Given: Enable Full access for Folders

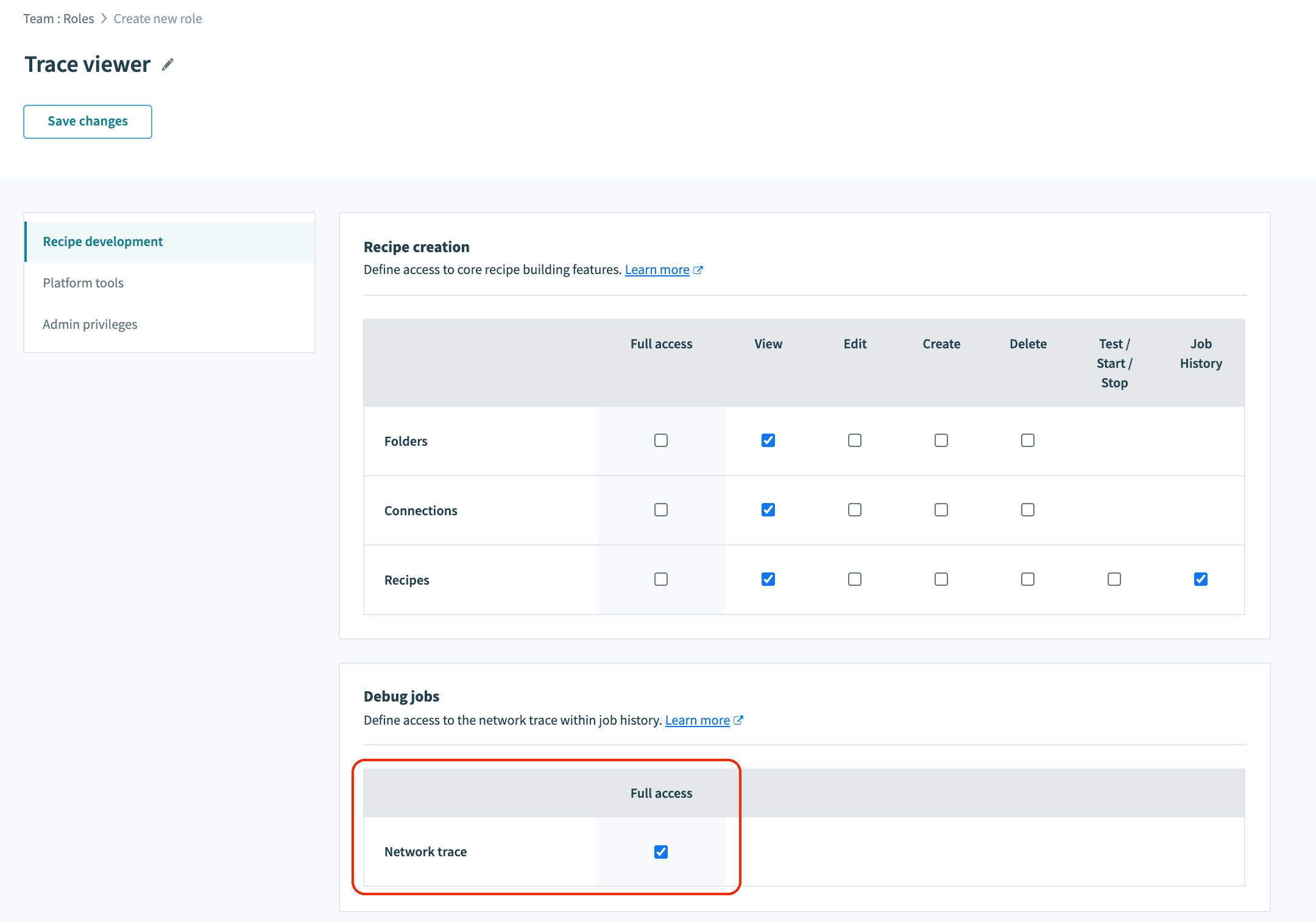Looking at the screenshot, I should coord(660,440).
